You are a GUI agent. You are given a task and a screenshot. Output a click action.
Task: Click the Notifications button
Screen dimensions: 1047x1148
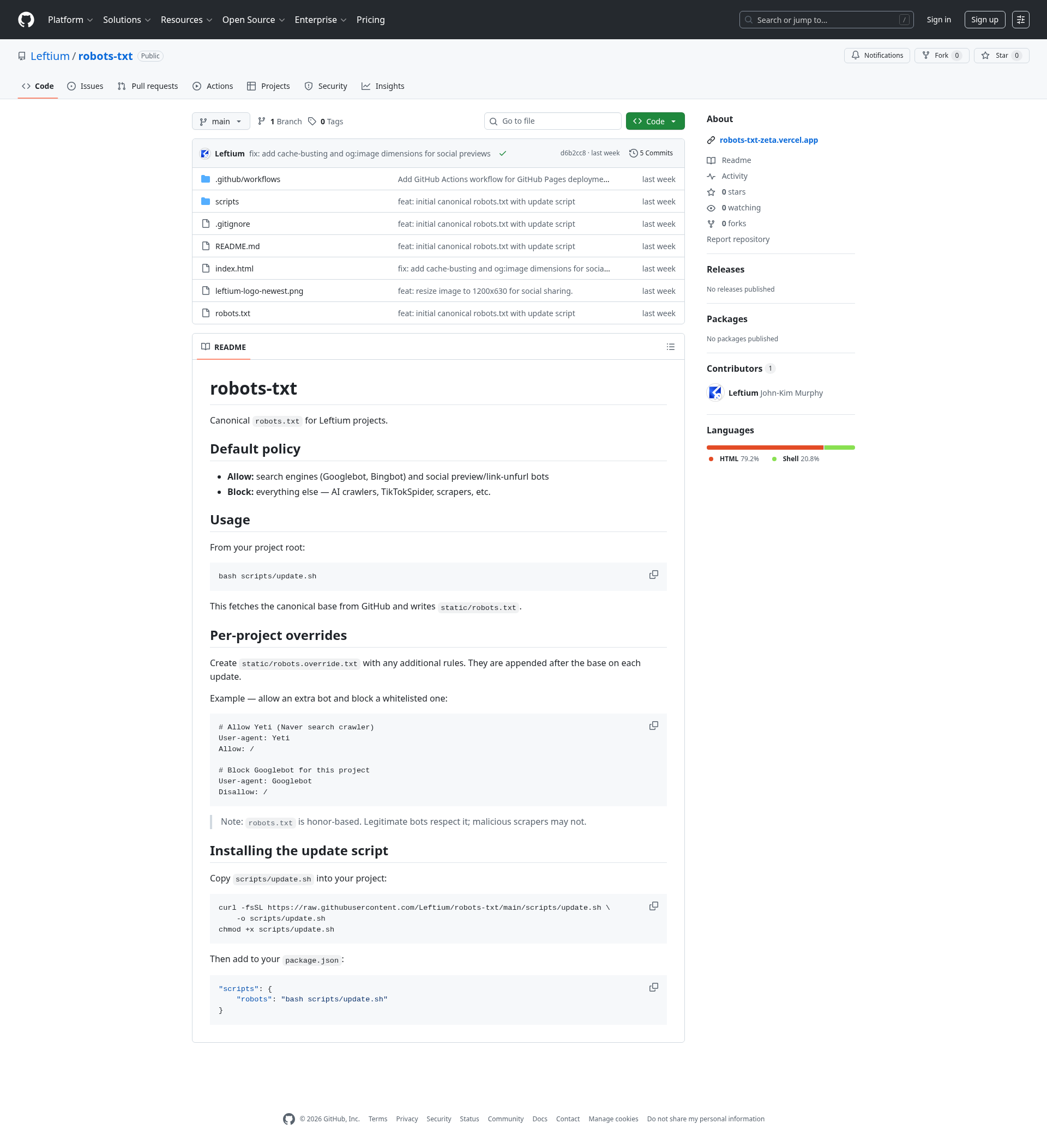pos(877,56)
